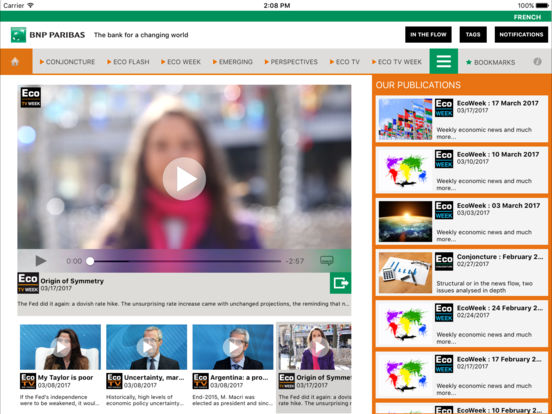Click the BNP Paribas logo
The image size is (552, 414).
point(48,35)
